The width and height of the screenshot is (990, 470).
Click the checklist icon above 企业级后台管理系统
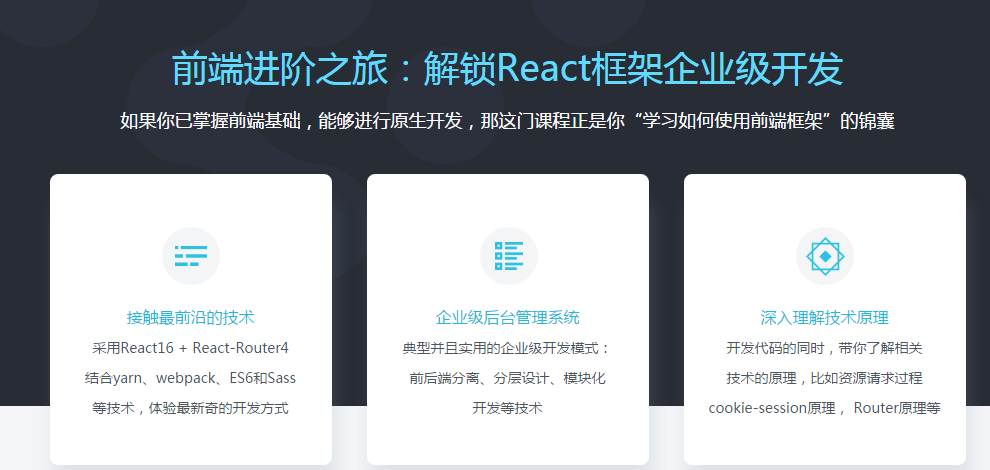click(508, 256)
